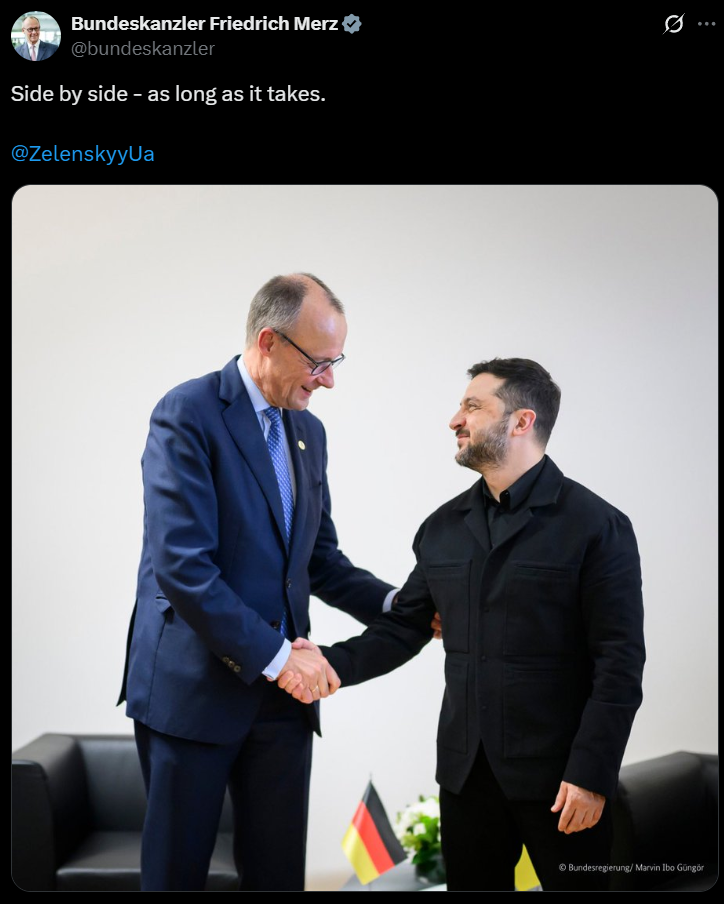
Task: Select the post text Side by side
Action: tap(69, 94)
